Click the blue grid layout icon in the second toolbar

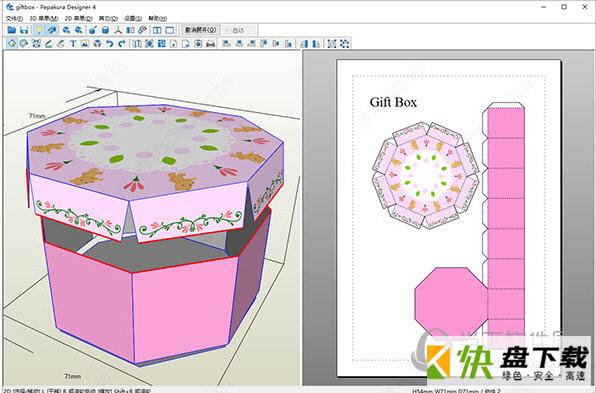point(162,43)
